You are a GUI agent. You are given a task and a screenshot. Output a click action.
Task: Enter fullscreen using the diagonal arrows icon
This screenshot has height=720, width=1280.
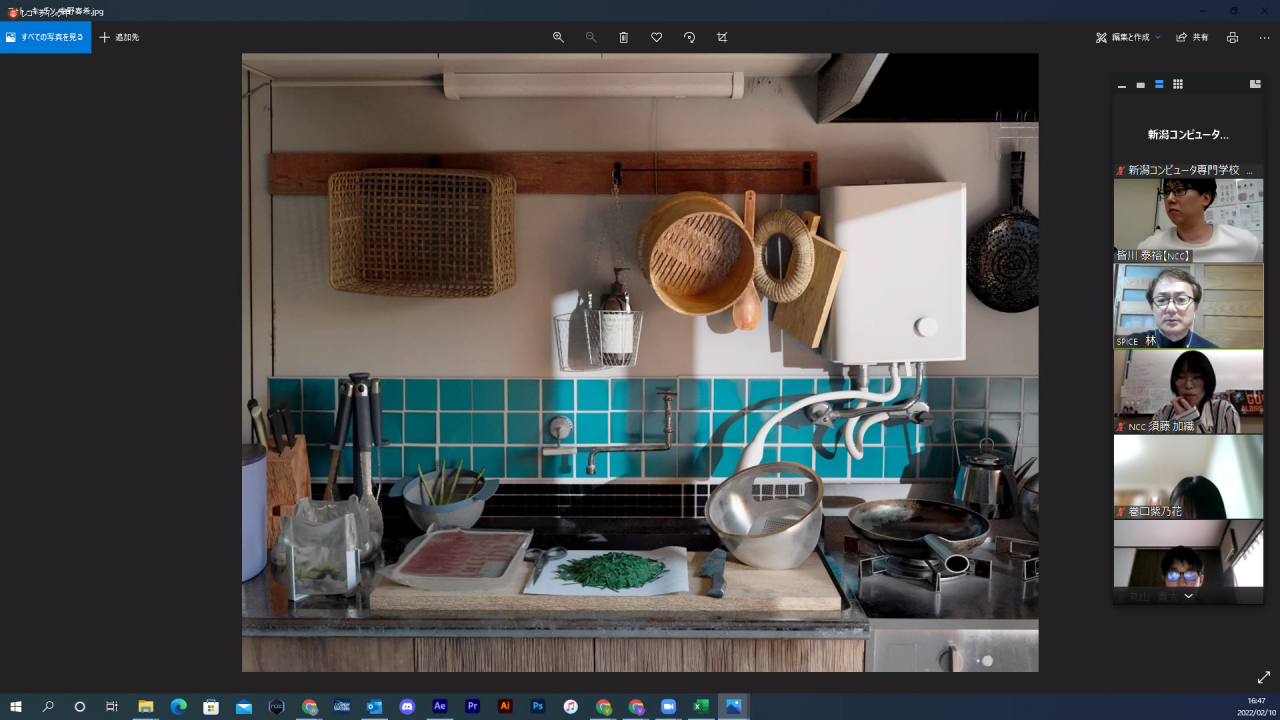[x=1263, y=677]
